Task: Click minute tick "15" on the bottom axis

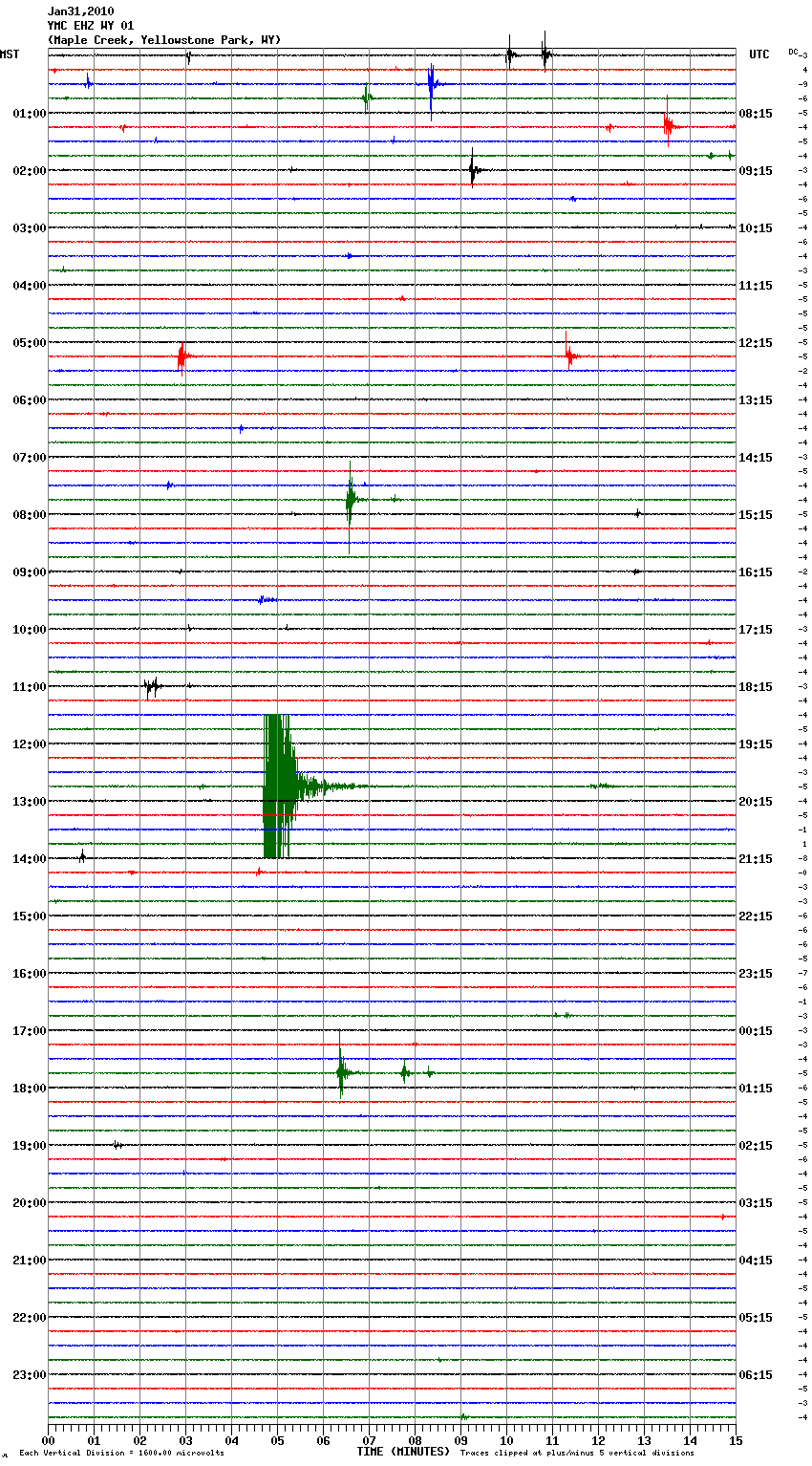Action: [736, 1440]
